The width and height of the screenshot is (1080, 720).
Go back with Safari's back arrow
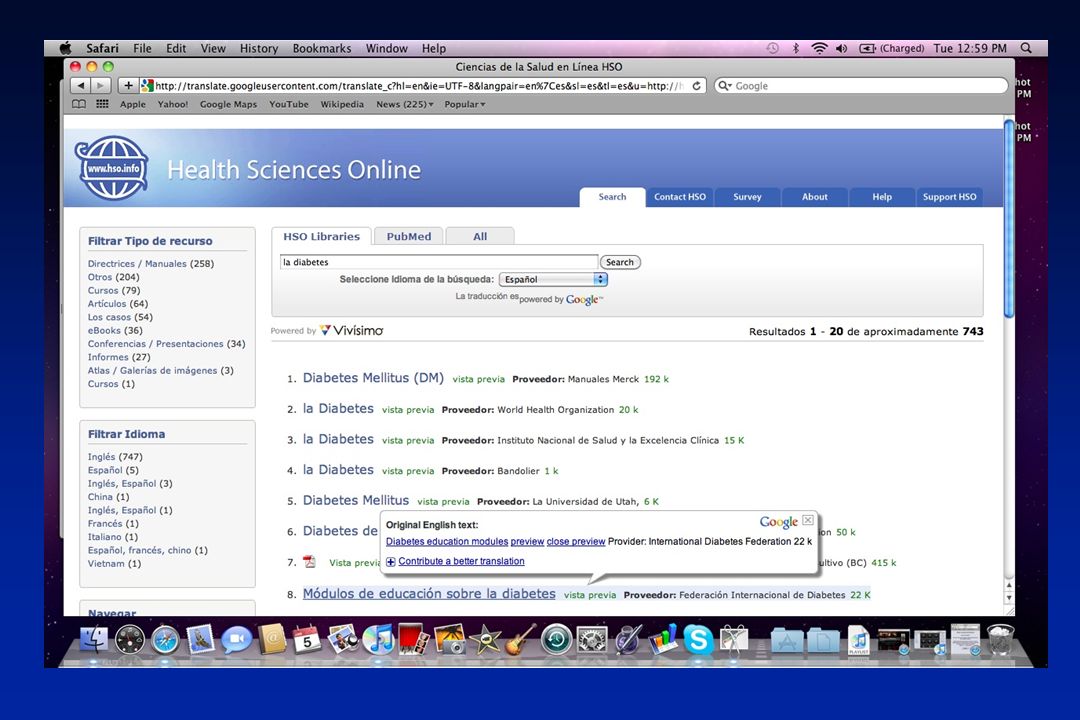click(81, 85)
